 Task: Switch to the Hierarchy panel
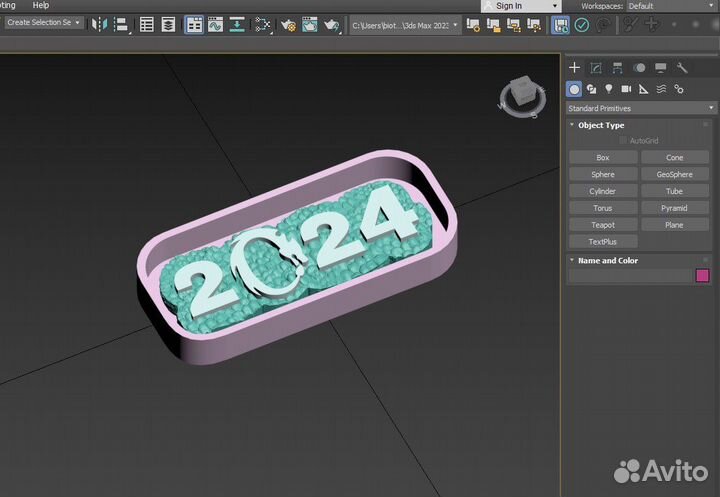[617, 68]
